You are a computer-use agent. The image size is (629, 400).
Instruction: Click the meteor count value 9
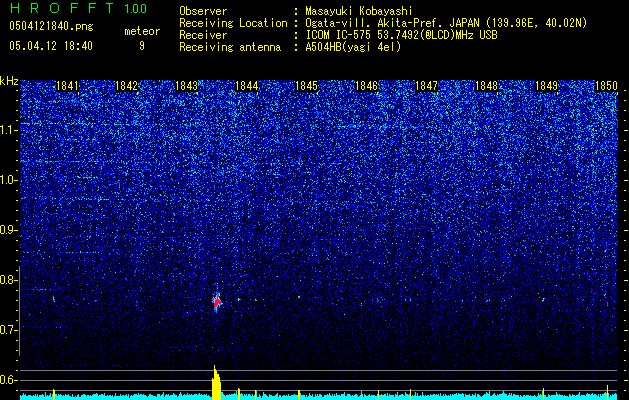click(x=142, y=46)
